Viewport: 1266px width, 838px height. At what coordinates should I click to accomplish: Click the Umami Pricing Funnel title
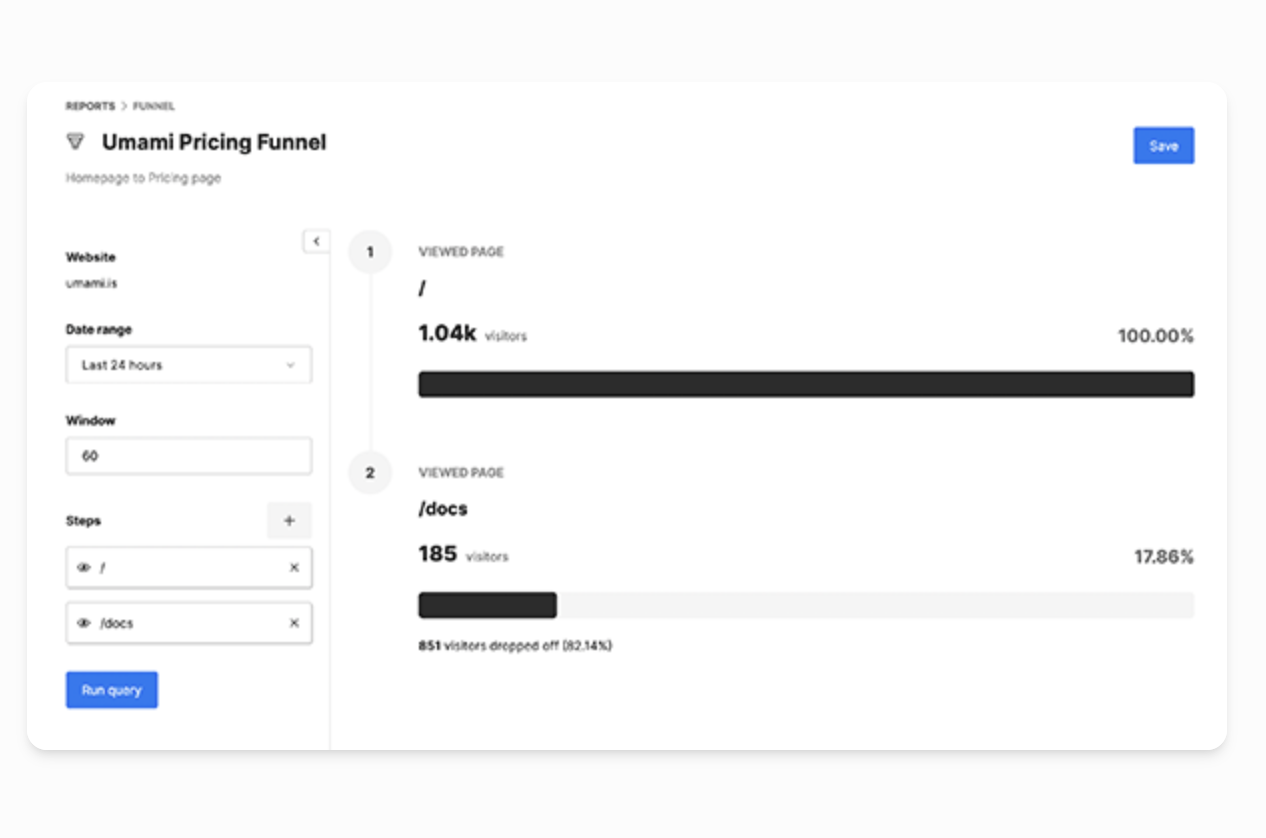[x=214, y=142]
